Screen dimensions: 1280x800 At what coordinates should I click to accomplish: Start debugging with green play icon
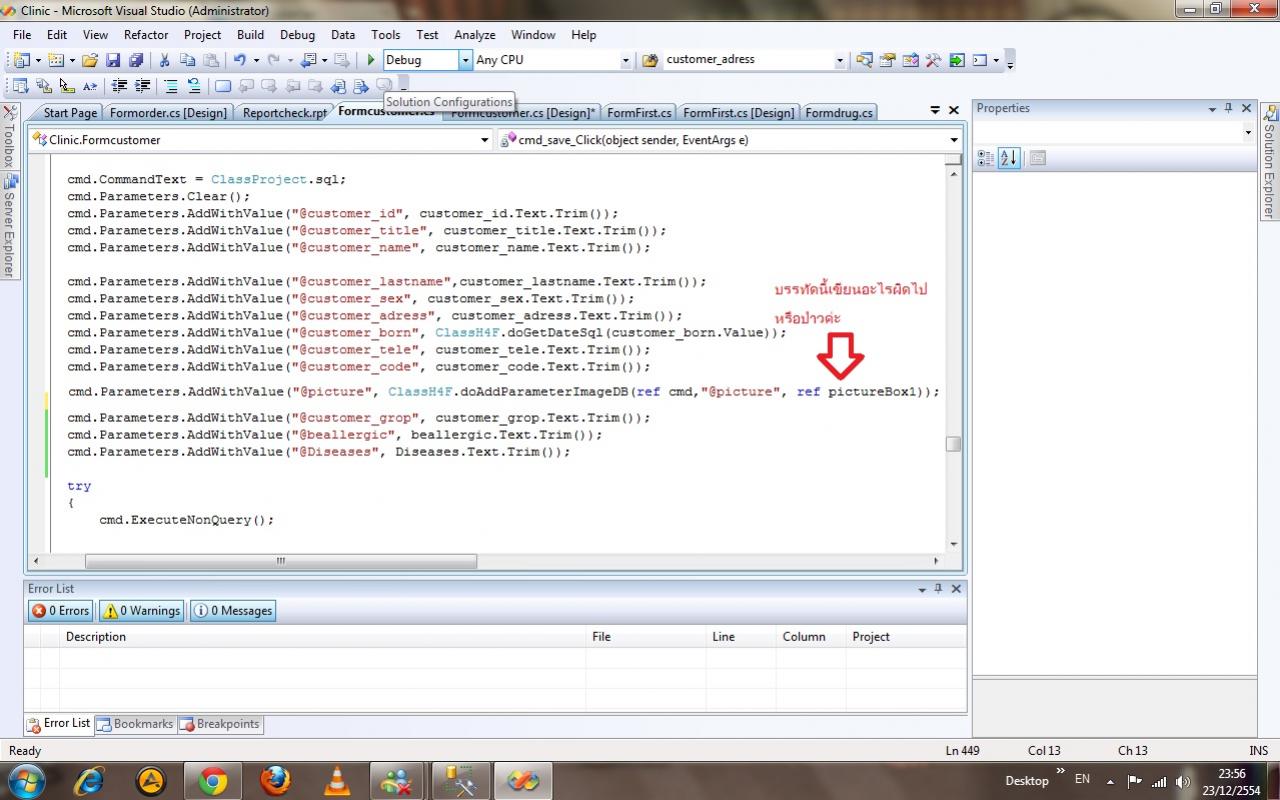click(370, 60)
